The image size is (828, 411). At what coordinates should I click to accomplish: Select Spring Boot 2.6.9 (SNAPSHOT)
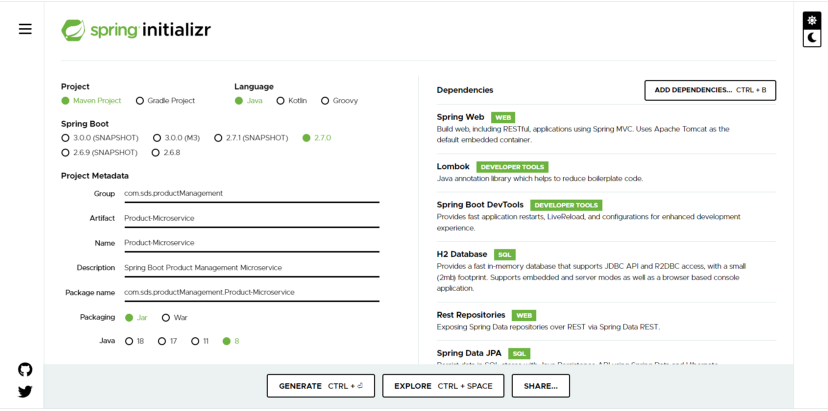(99, 153)
